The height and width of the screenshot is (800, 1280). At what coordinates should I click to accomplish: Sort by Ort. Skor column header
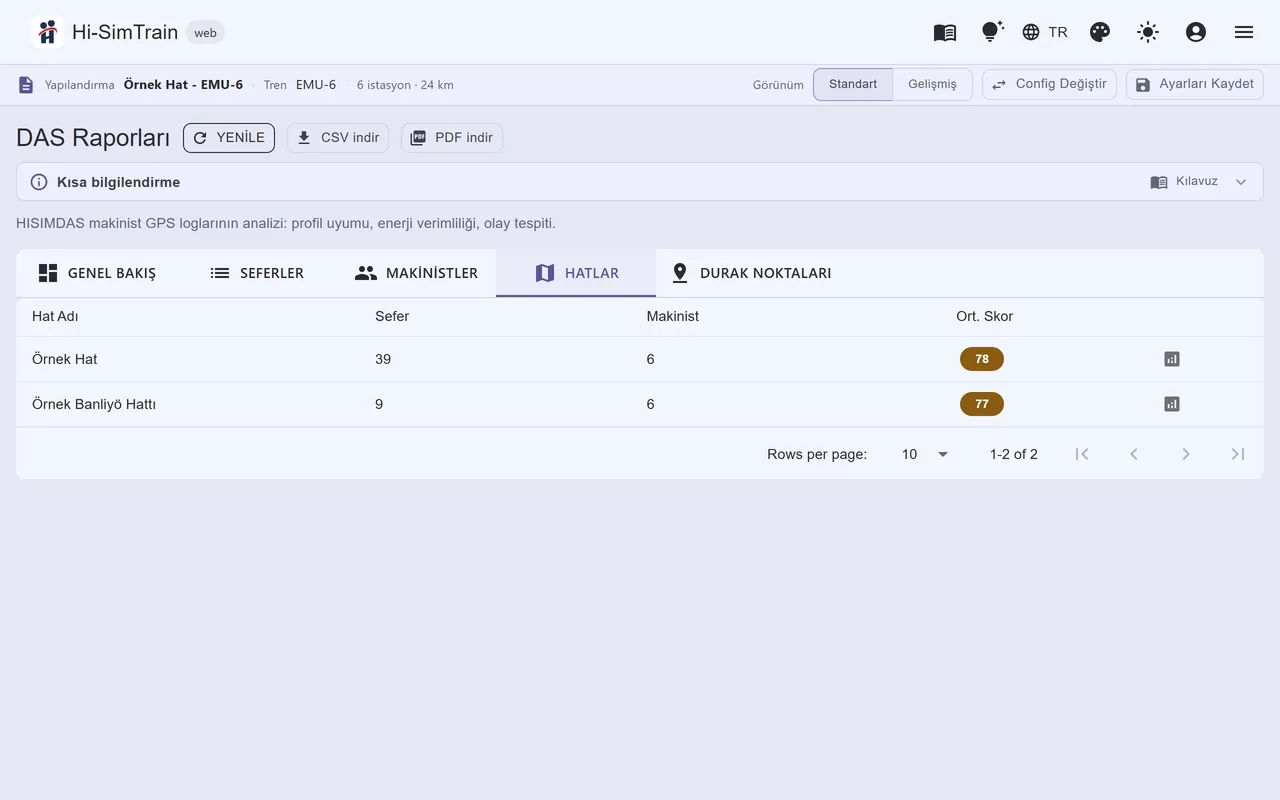pos(985,316)
